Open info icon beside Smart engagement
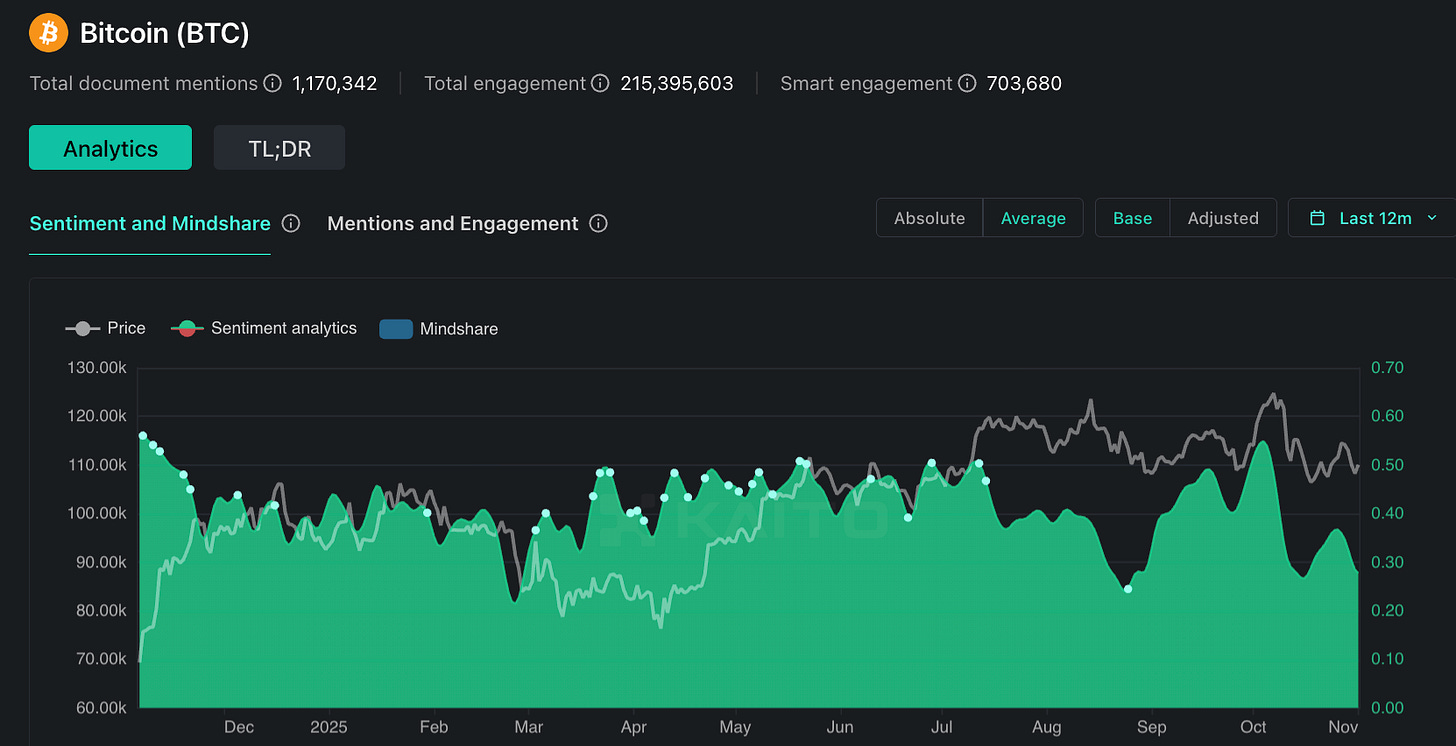Viewport: 1456px width, 746px height. pos(967,83)
